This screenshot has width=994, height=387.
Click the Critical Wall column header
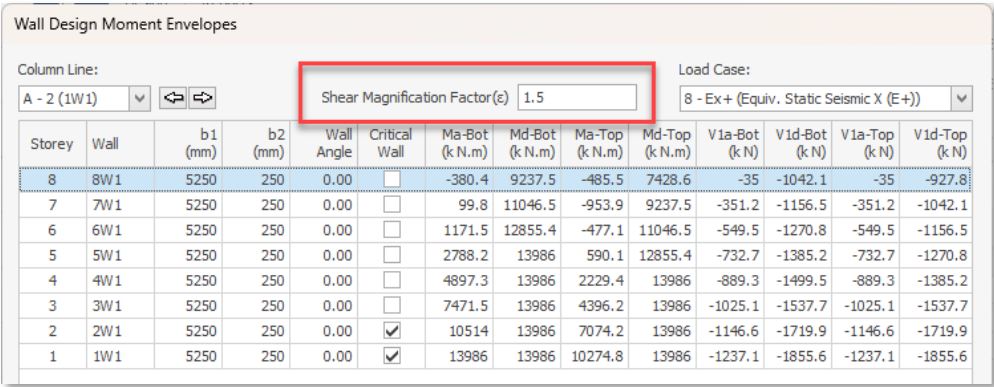tap(392, 144)
